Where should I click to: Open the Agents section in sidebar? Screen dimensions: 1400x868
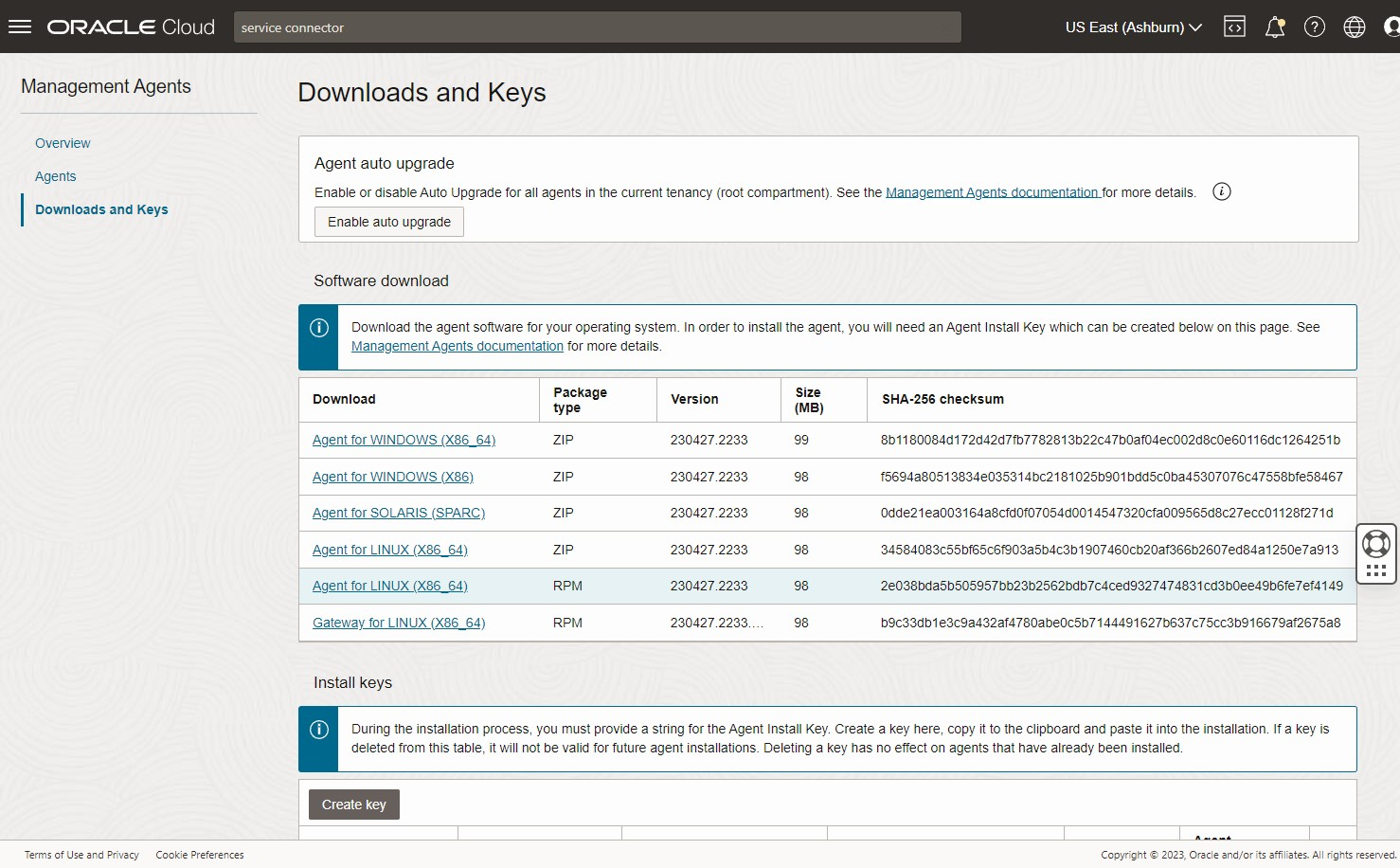tap(55, 176)
